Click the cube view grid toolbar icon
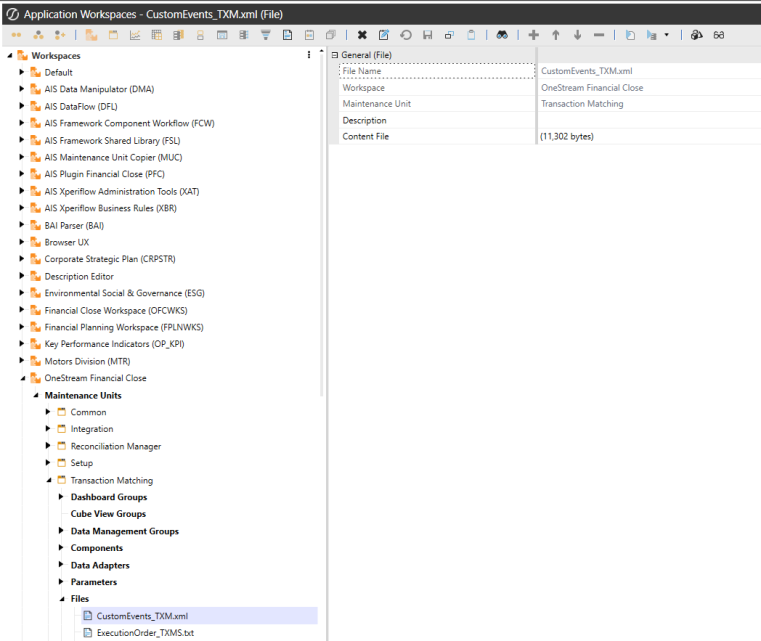The height and width of the screenshot is (641, 761). [157, 35]
